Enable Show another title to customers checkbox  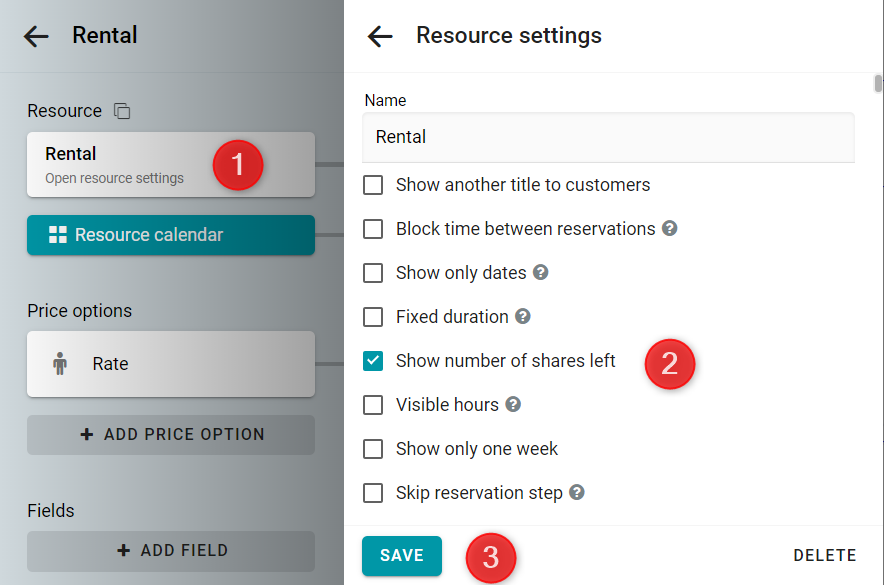pyautogui.click(x=373, y=185)
